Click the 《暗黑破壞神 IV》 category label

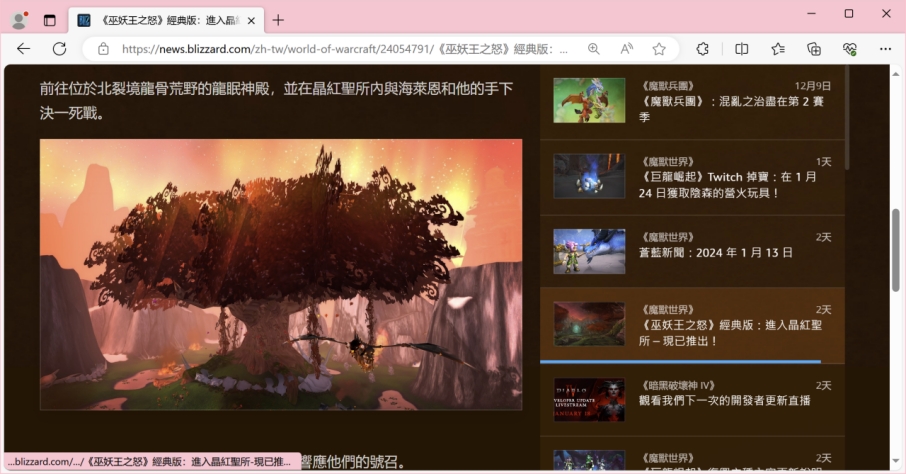(x=678, y=386)
